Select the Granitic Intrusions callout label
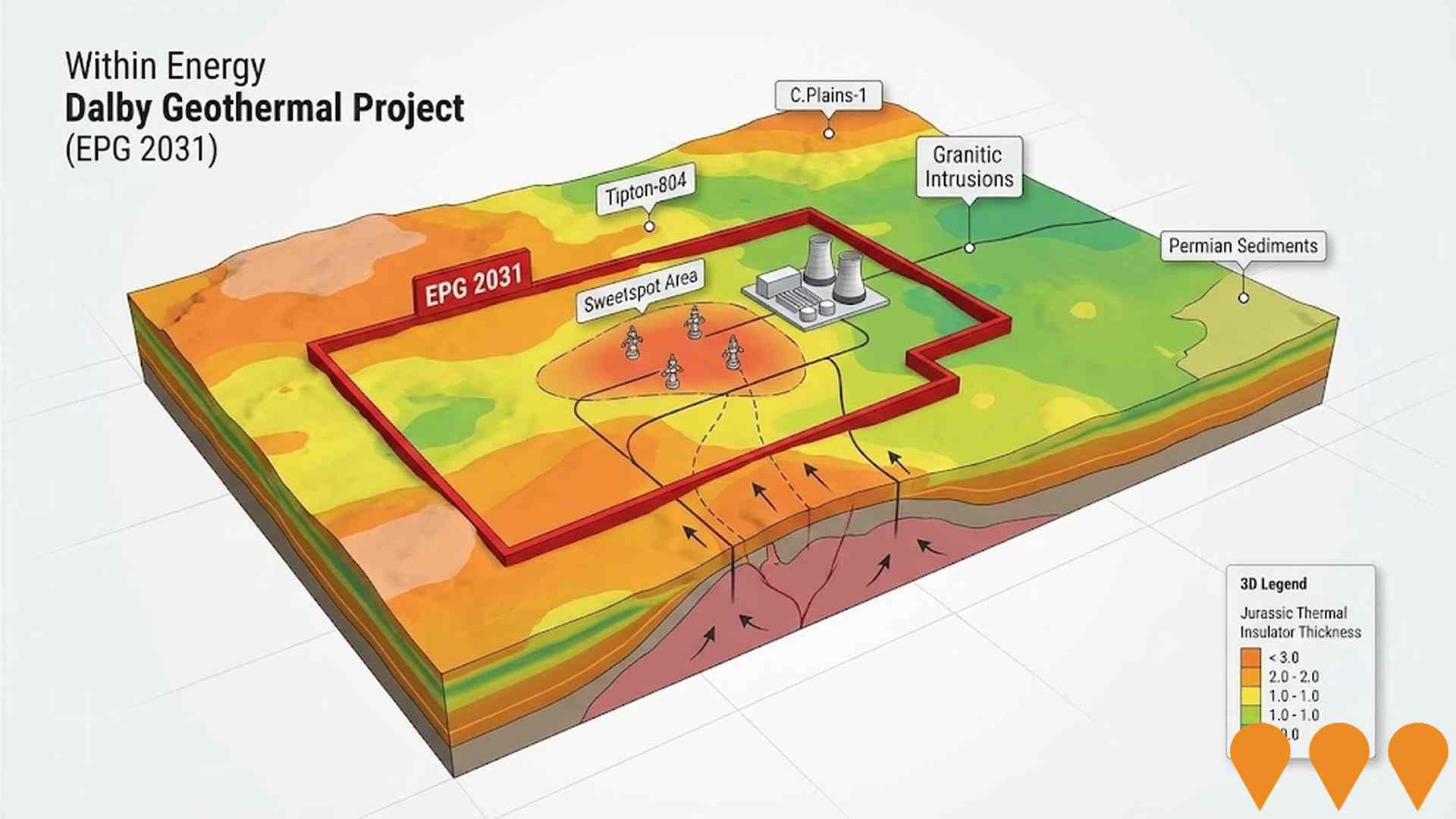The height and width of the screenshot is (819, 1456). 968,167
